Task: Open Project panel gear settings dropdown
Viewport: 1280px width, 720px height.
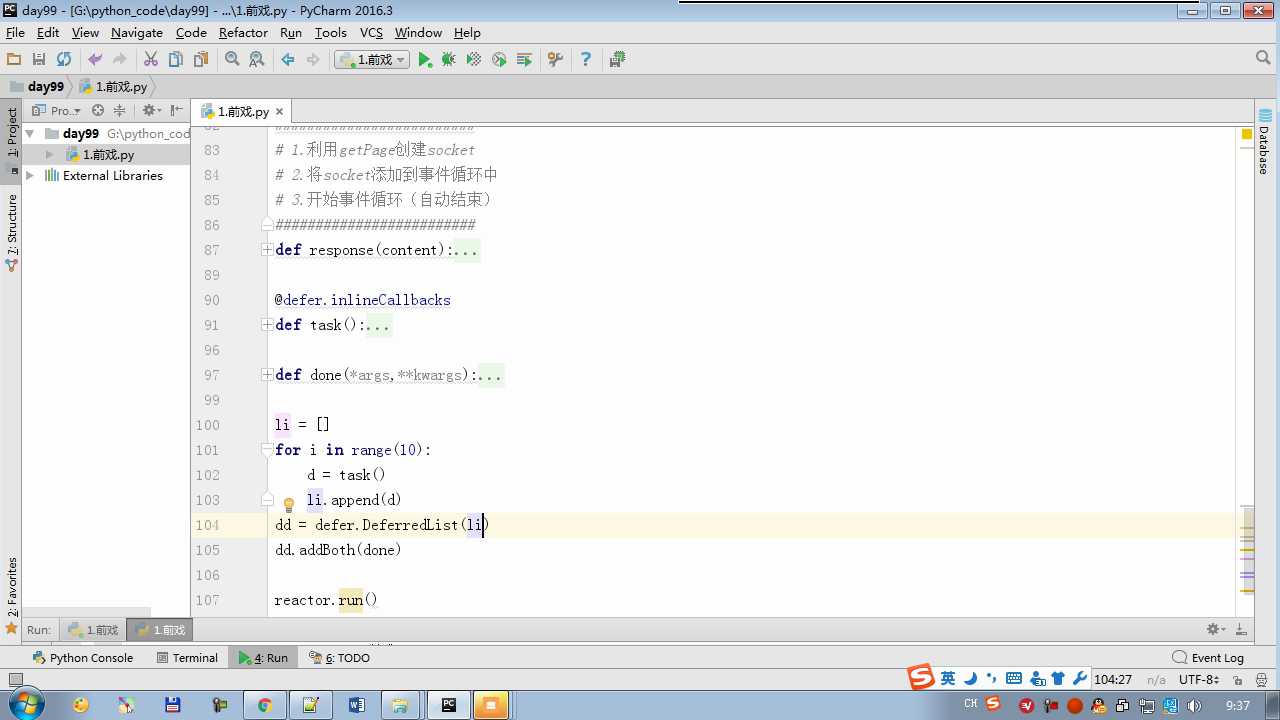Action: tap(151, 111)
